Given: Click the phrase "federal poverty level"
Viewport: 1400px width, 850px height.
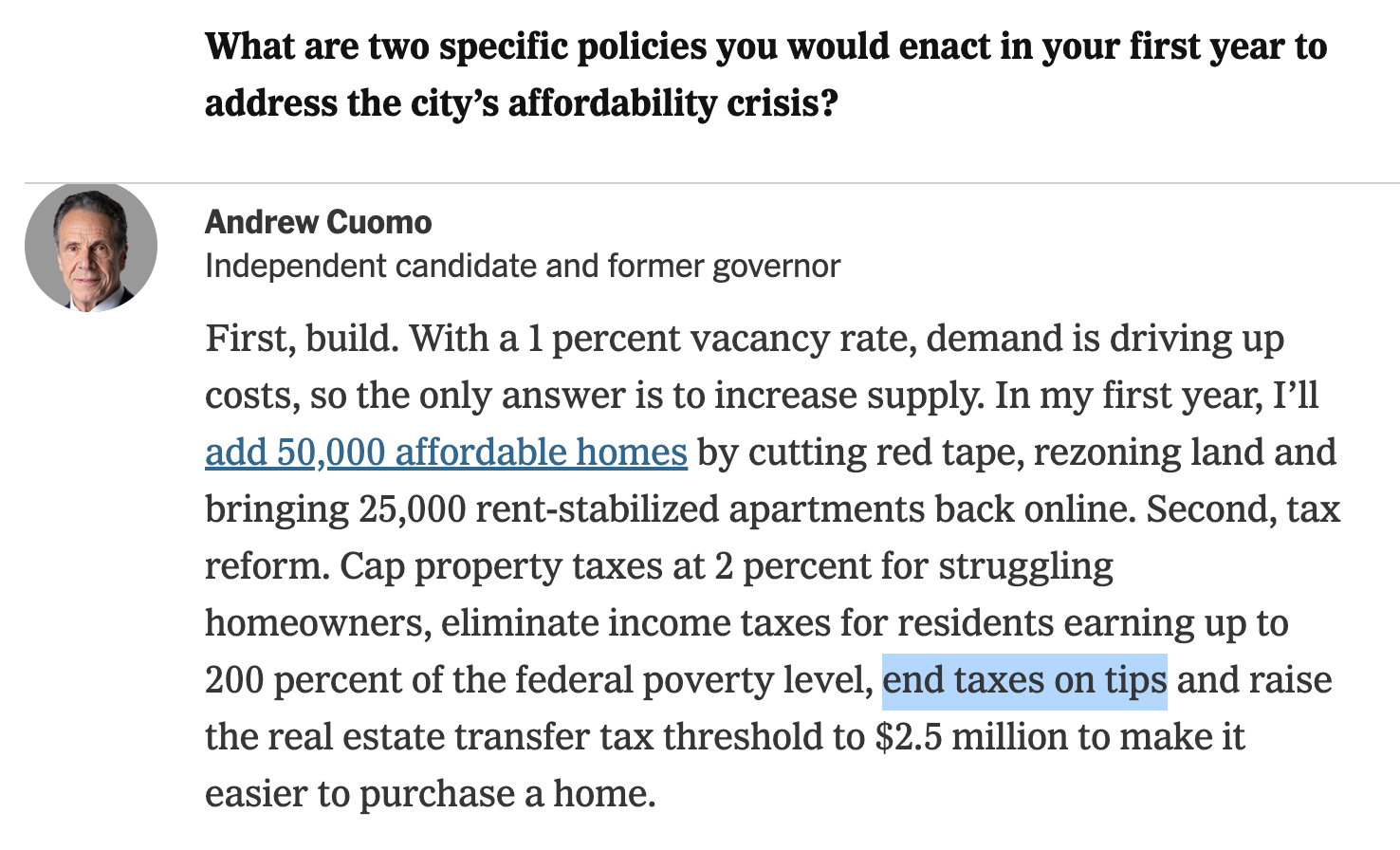Looking at the screenshot, I should pyautogui.click(x=693, y=680).
